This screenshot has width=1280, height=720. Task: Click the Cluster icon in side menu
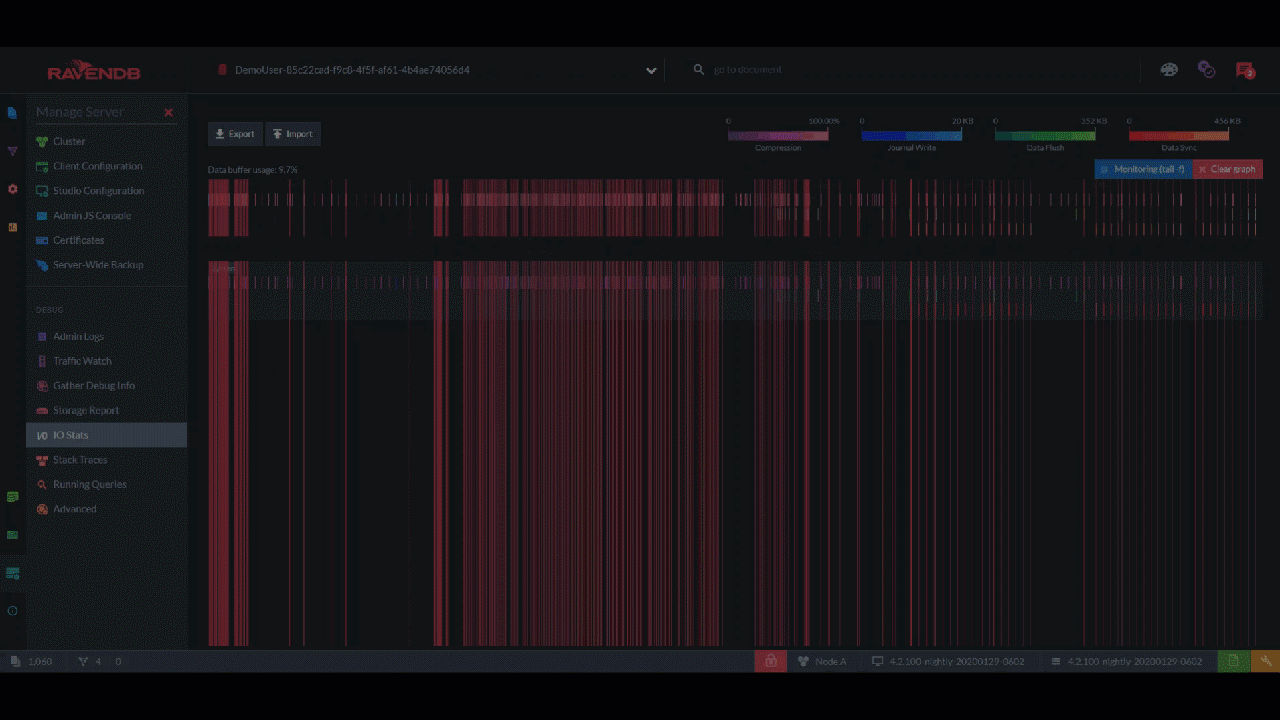[x=42, y=142]
